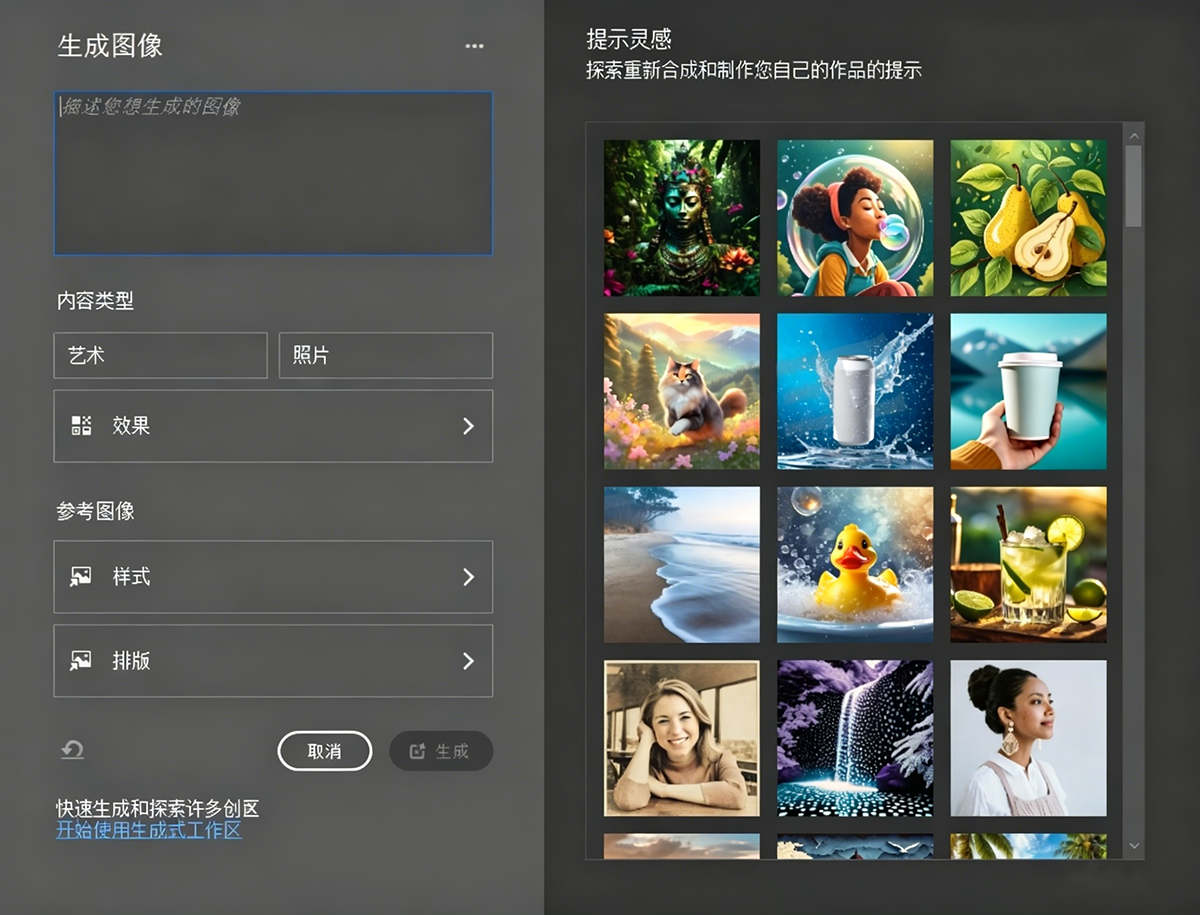Click the reset arrow icon beside 取消
The width and height of the screenshot is (1200, 915).
point(72,750)
